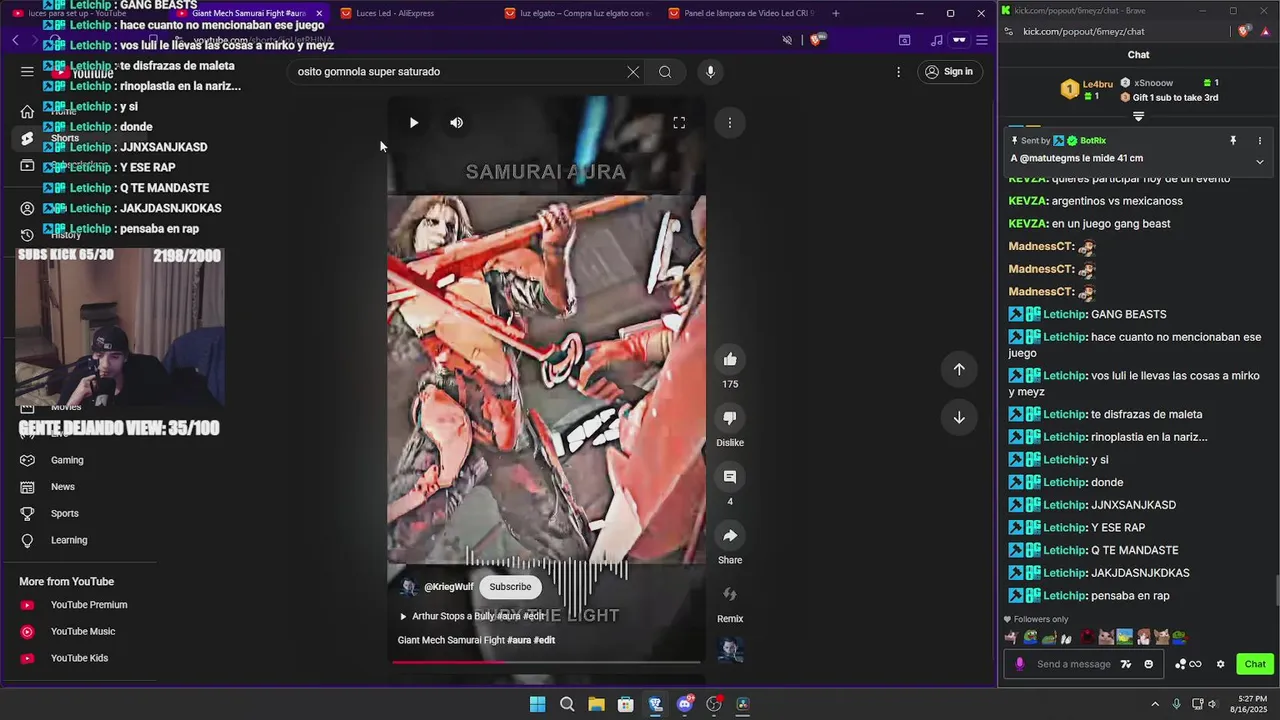Open Brave Shields in Kick chat window
Screen dimensions: 1280x720
coord(1244,31)
